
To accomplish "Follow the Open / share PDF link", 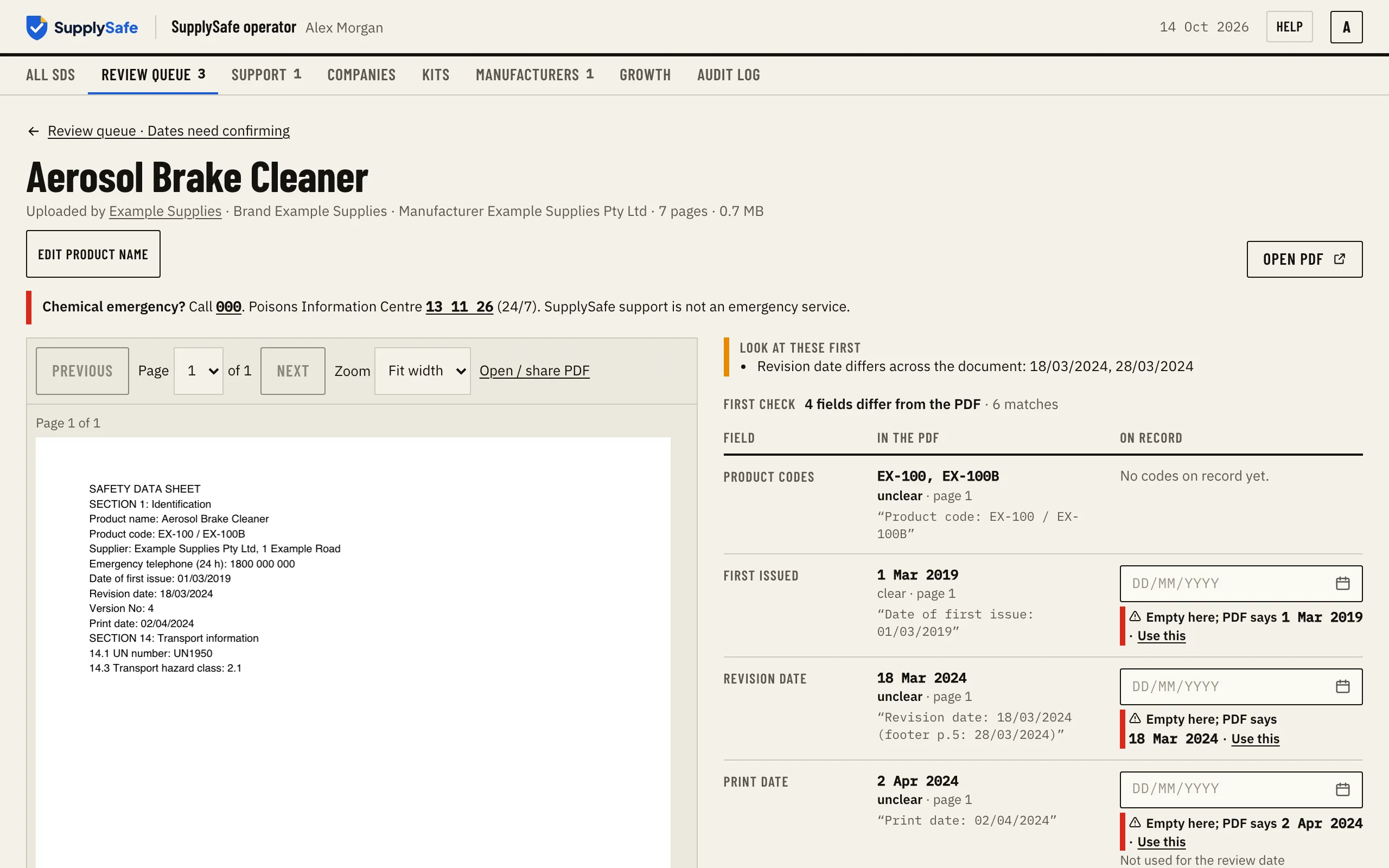I will 534,371.
